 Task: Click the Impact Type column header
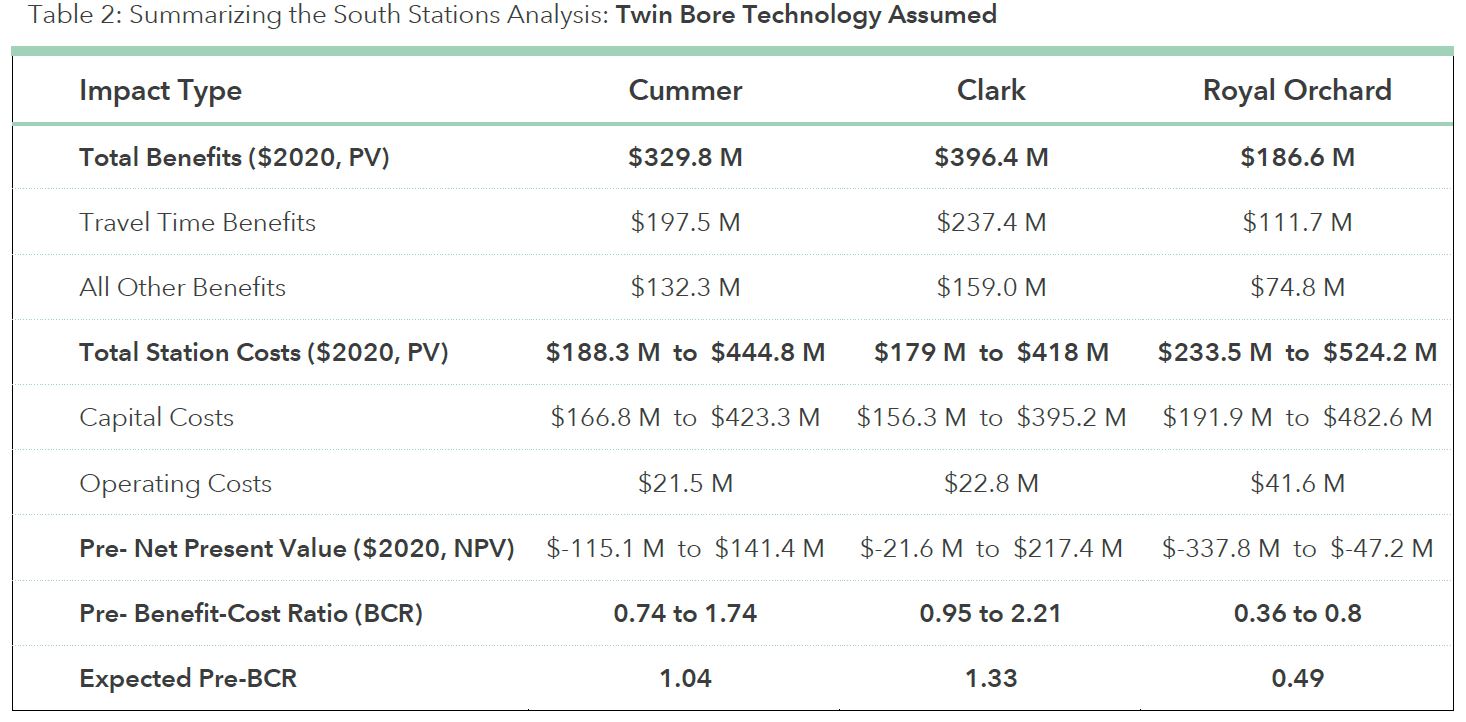pos(160,91)
